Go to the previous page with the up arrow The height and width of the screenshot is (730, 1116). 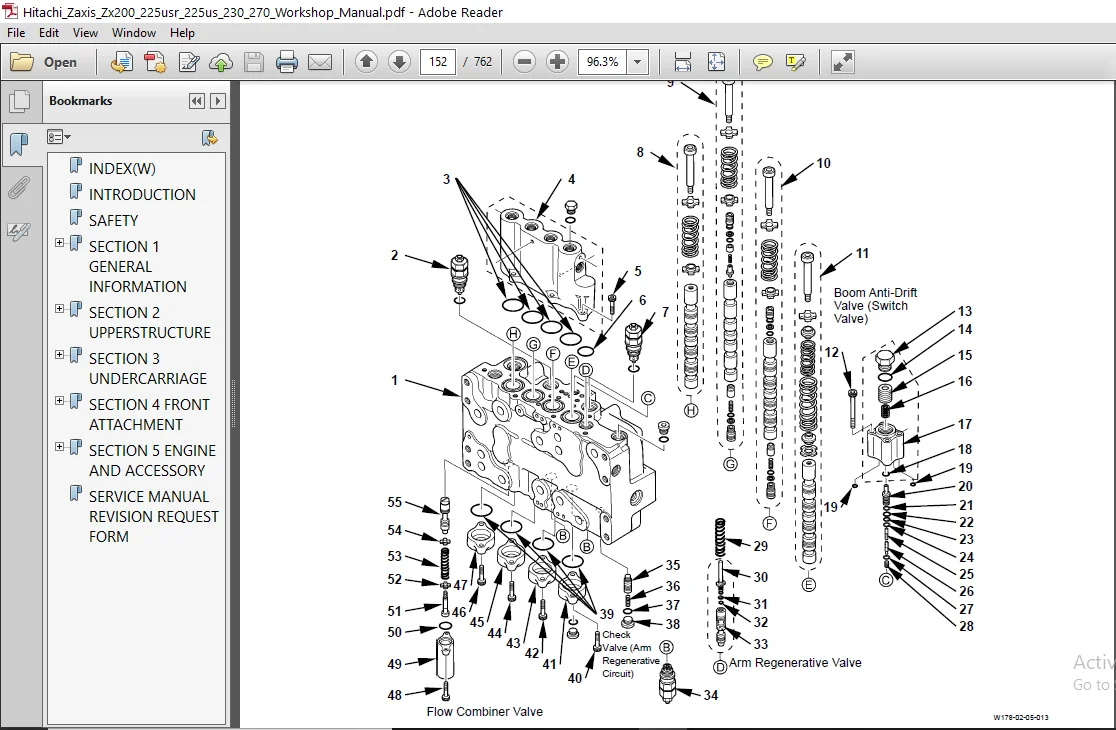pos(366,62)
